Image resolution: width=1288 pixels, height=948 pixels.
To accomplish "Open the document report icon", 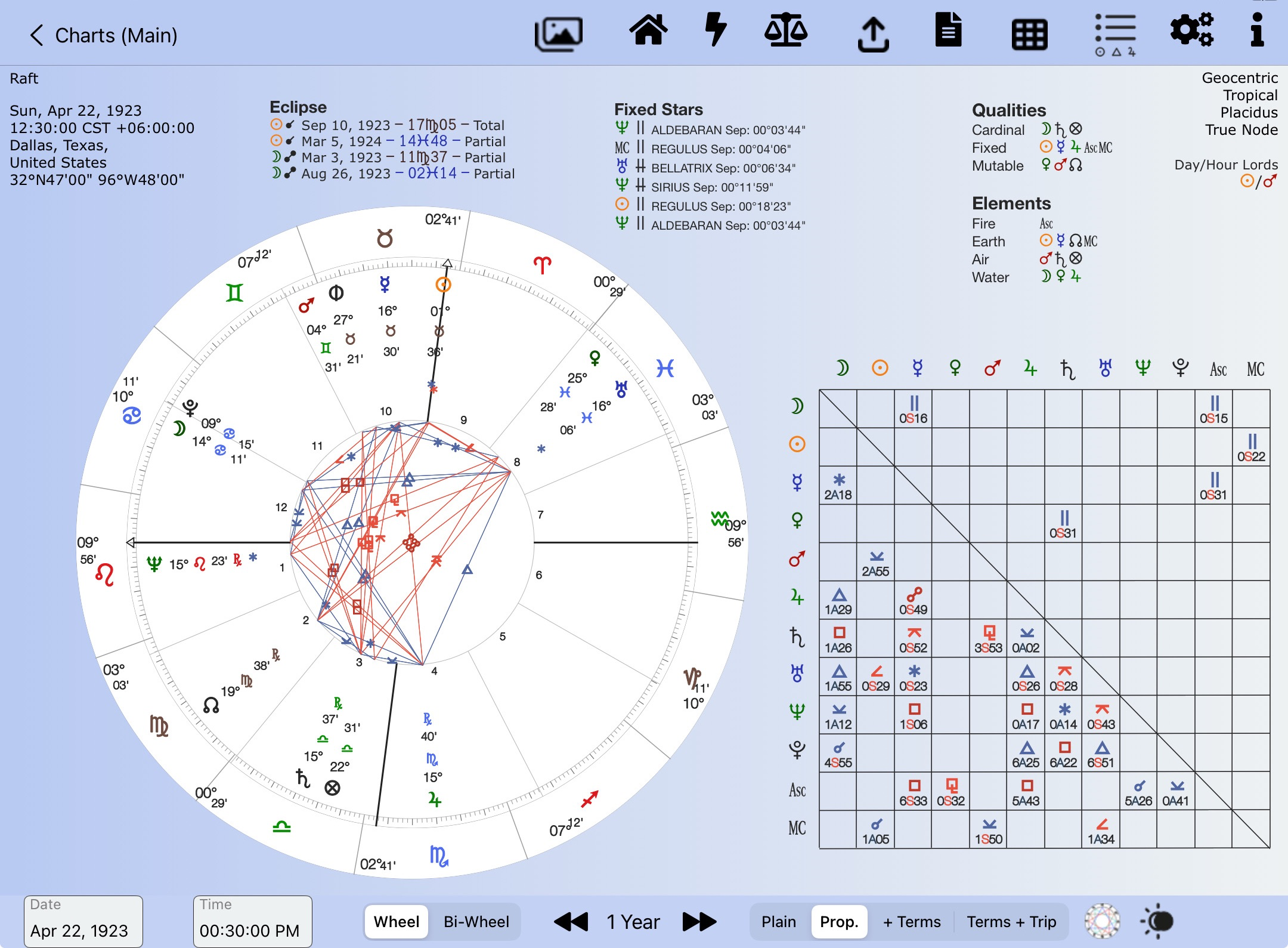I will (948, 31).
